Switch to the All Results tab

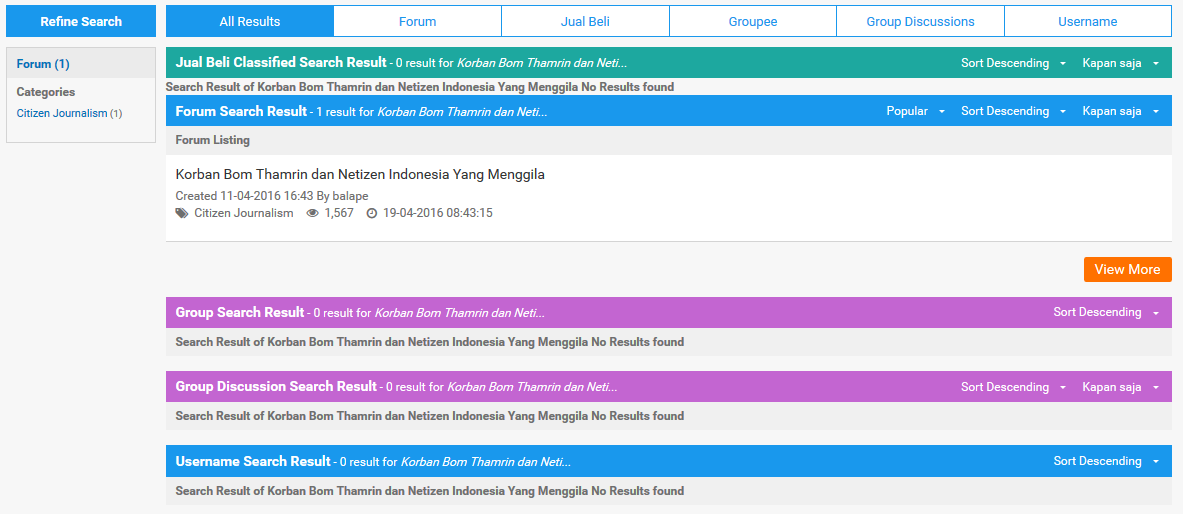click(x=250, y=21)
